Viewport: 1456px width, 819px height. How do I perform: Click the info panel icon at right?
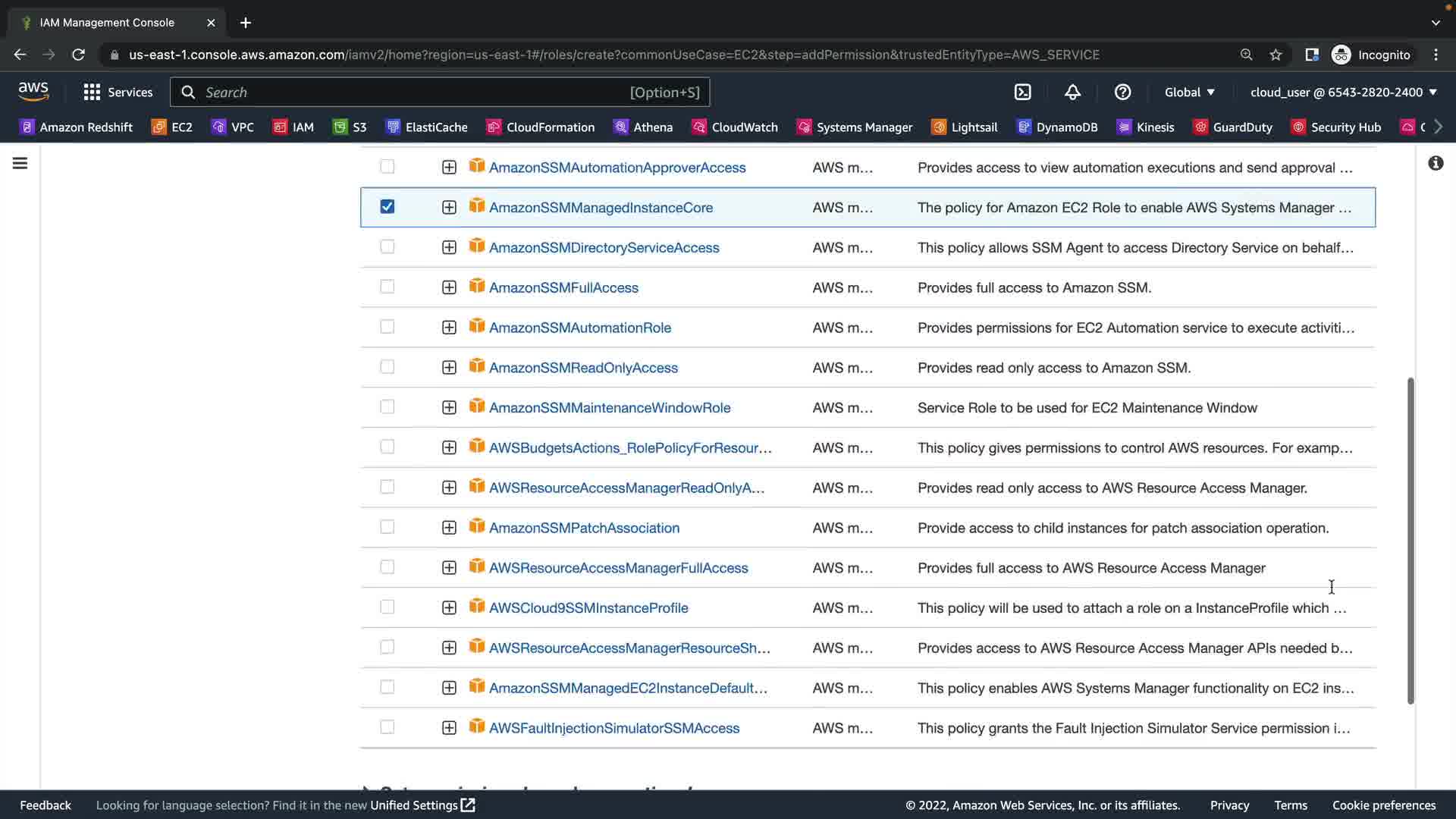[x=1436, y=163]
